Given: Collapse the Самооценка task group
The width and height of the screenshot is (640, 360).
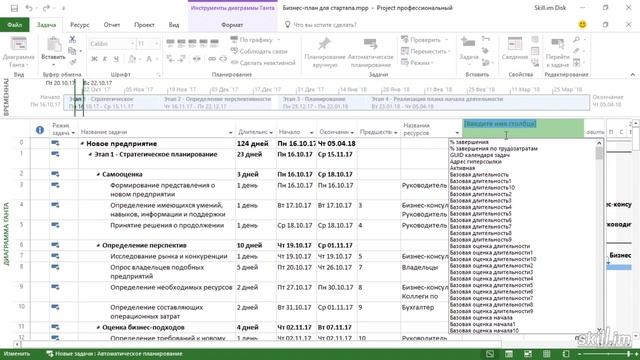Looking at the screenshot, I should click(x=98, y=174).
